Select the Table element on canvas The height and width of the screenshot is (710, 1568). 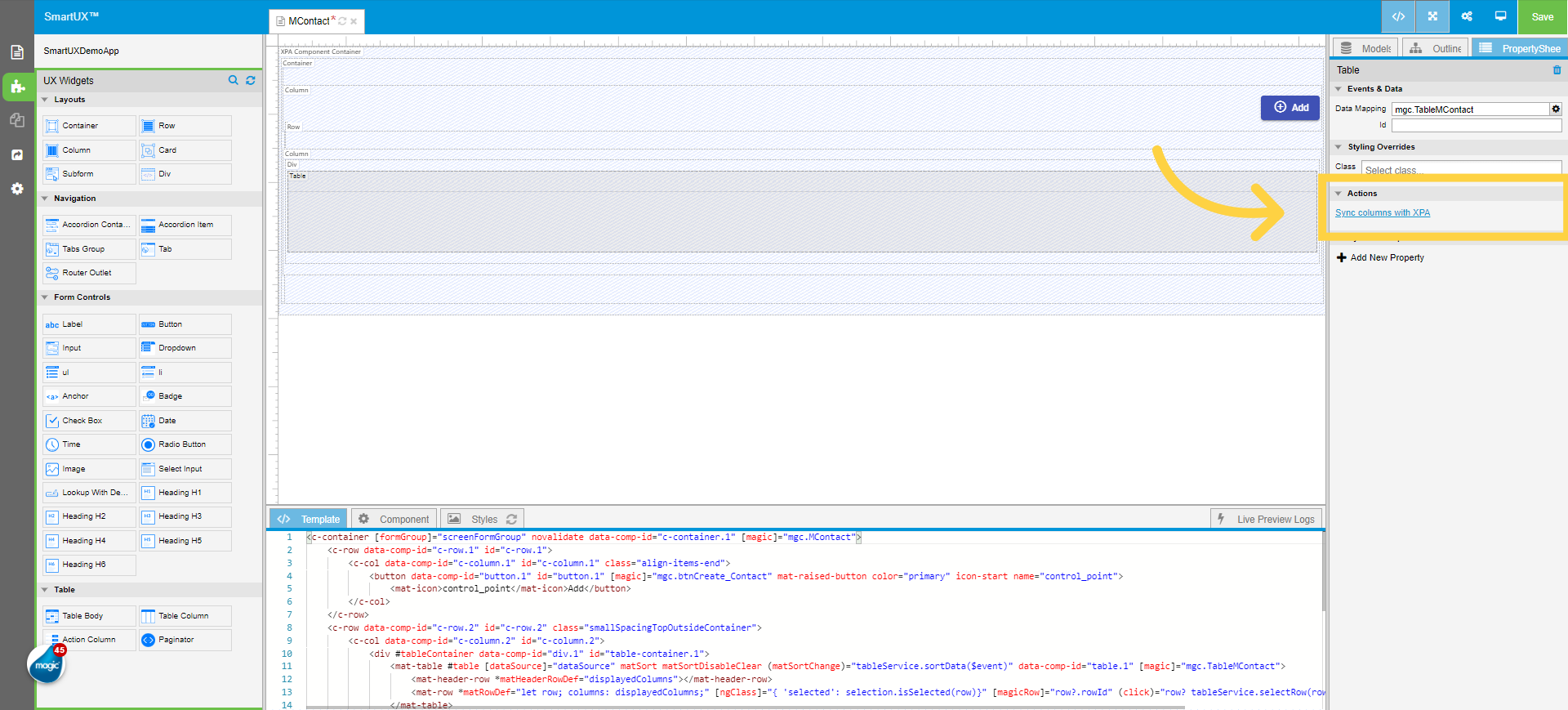802,211
